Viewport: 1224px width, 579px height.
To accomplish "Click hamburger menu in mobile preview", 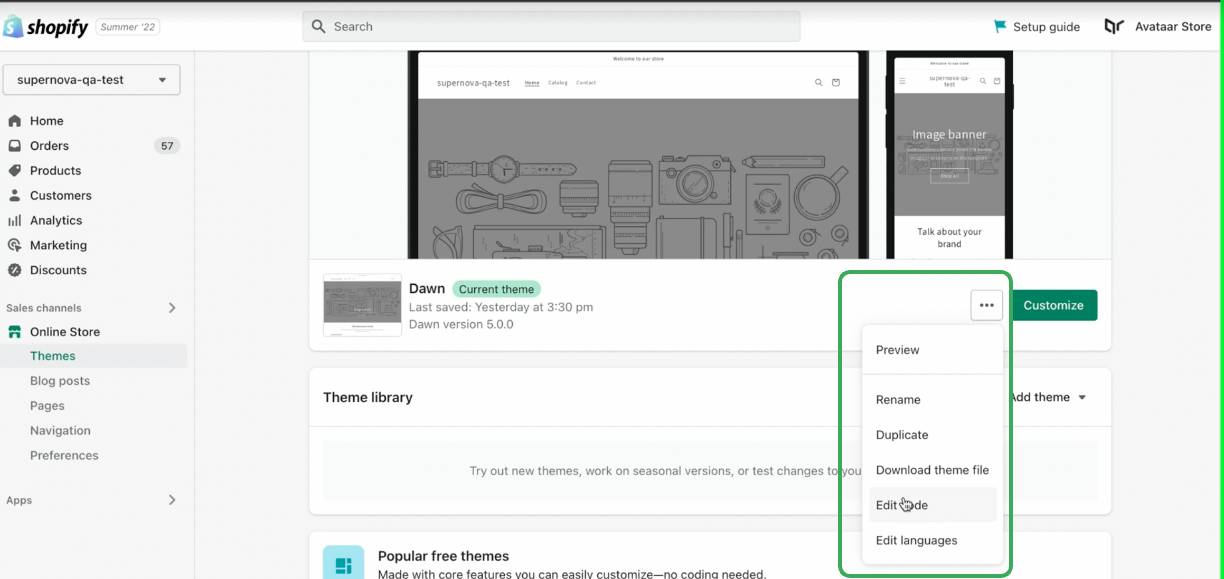I will tap(902, 81).
